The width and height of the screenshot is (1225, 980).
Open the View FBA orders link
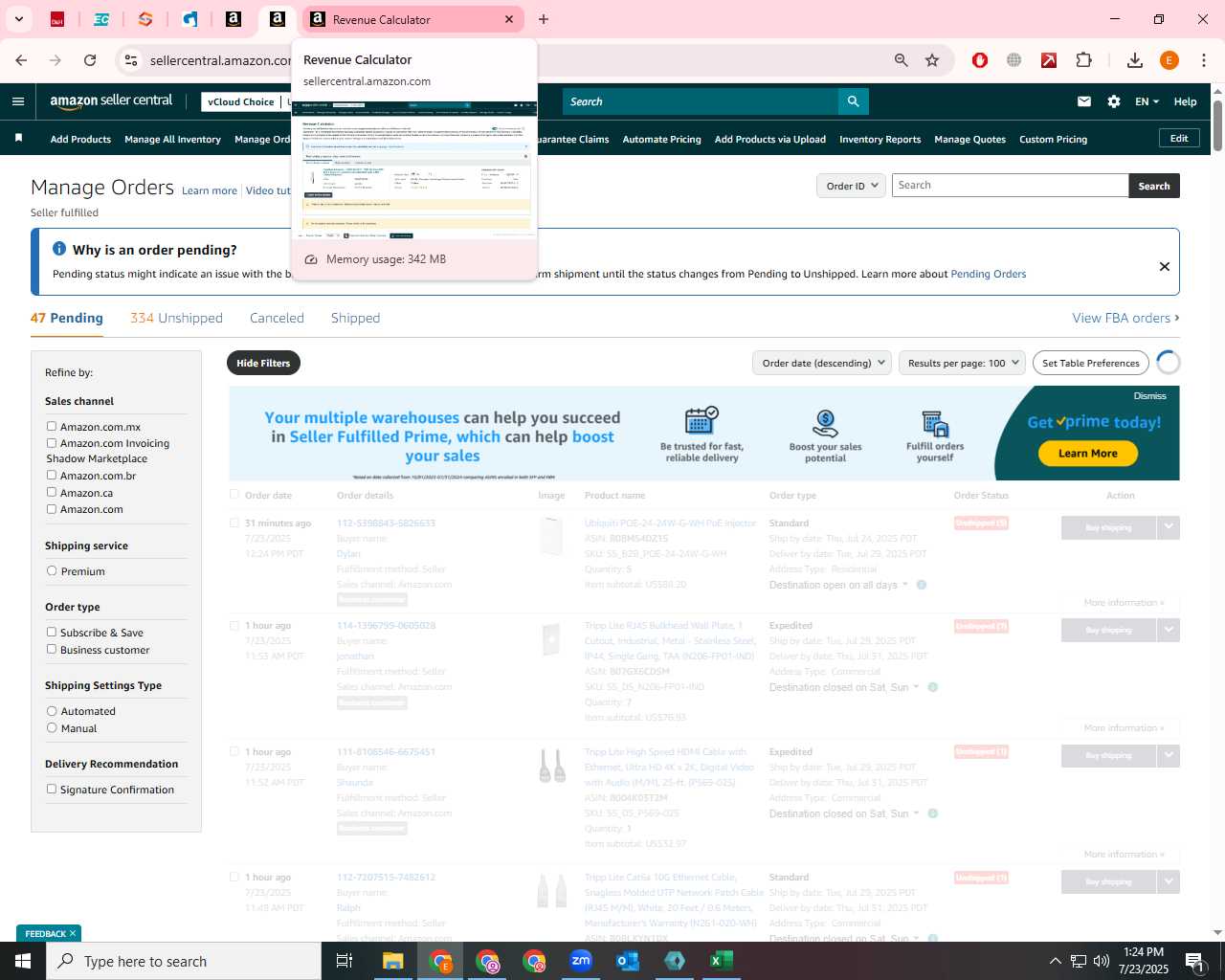click(x=1125, y=318)
